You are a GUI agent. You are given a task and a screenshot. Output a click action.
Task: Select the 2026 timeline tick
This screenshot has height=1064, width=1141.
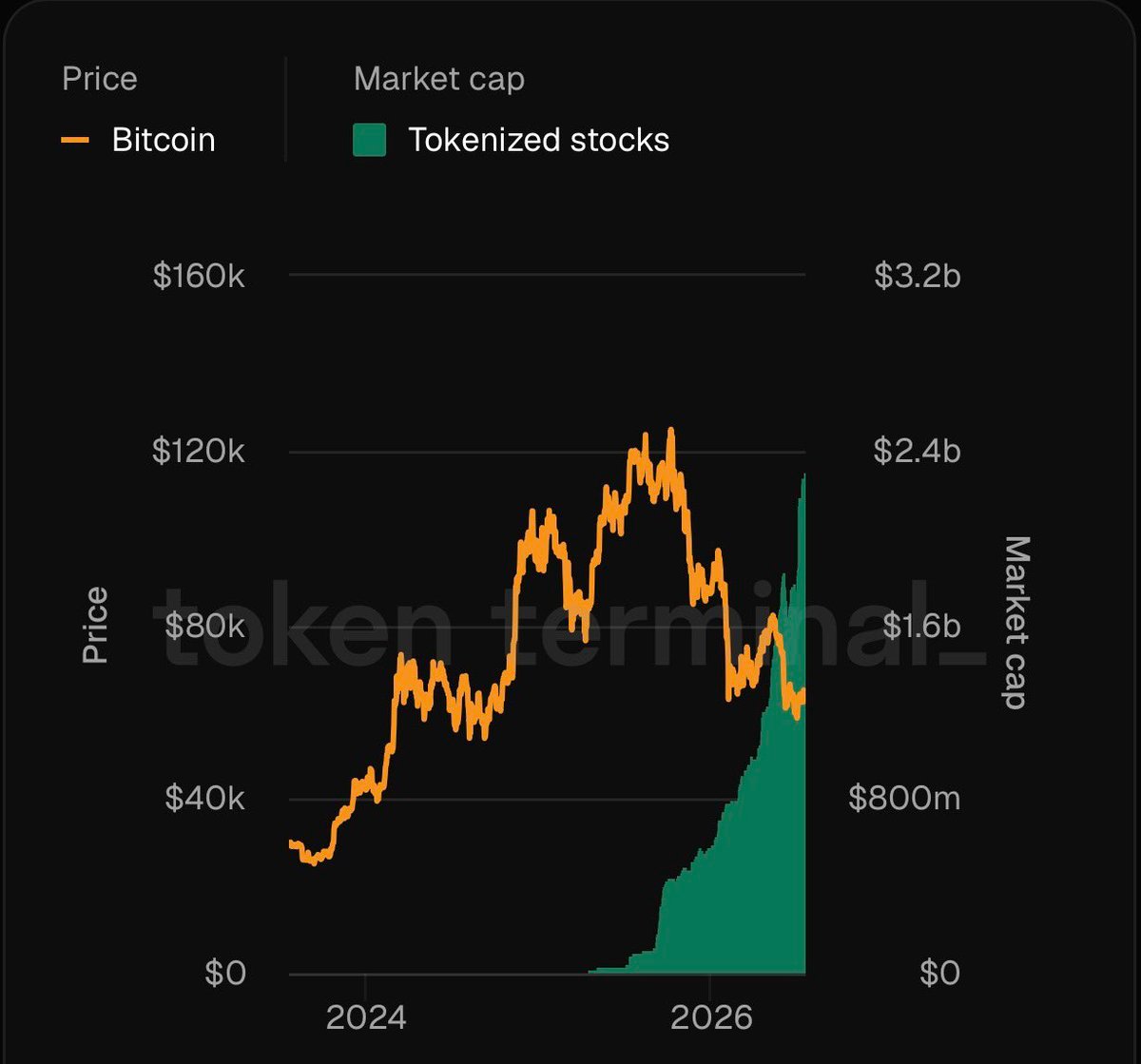(711, 1018)
